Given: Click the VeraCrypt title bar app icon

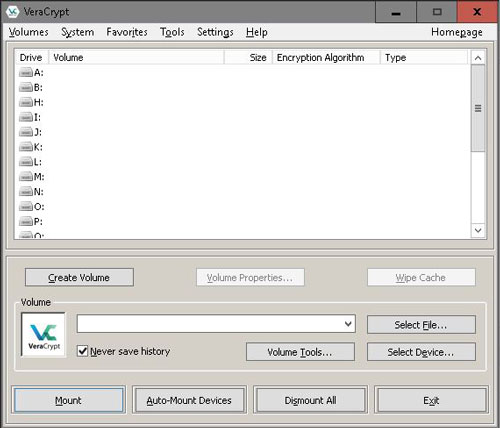Looking at the screenshot, I should [x=13, y=12].
